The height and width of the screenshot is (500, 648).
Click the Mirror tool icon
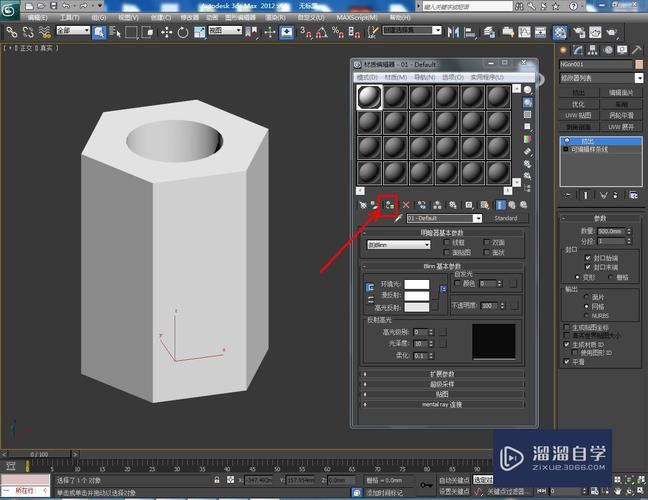[x=453, y=32]
